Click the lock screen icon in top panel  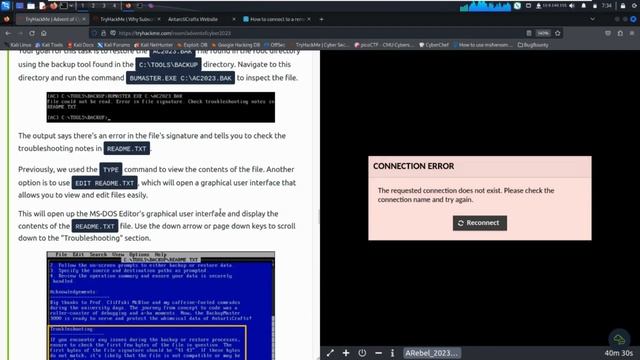coord(623,6)
